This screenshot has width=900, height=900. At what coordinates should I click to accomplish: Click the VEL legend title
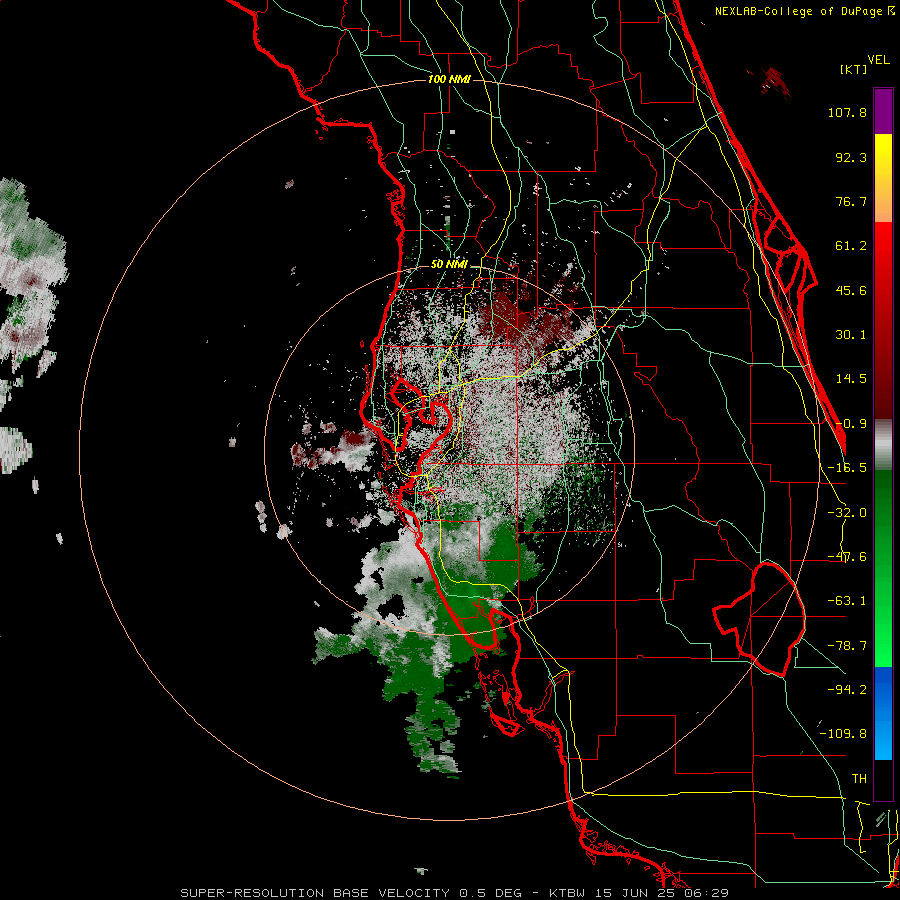point(878,60)
